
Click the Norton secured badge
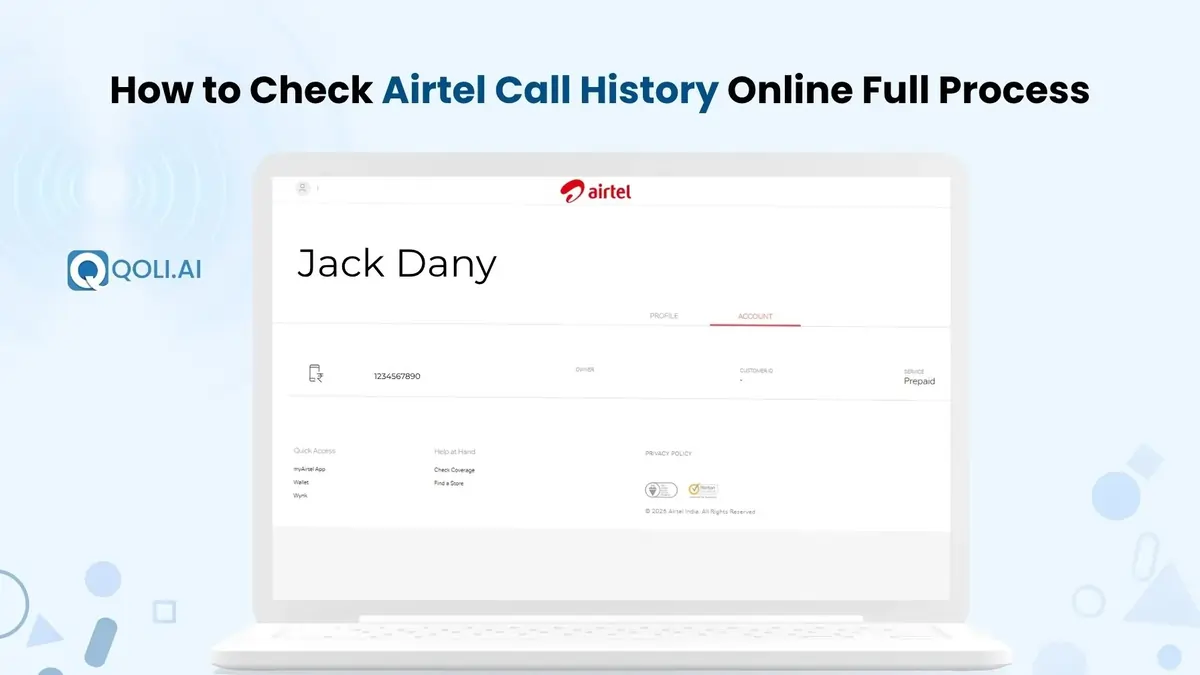[x=703, y=490]
